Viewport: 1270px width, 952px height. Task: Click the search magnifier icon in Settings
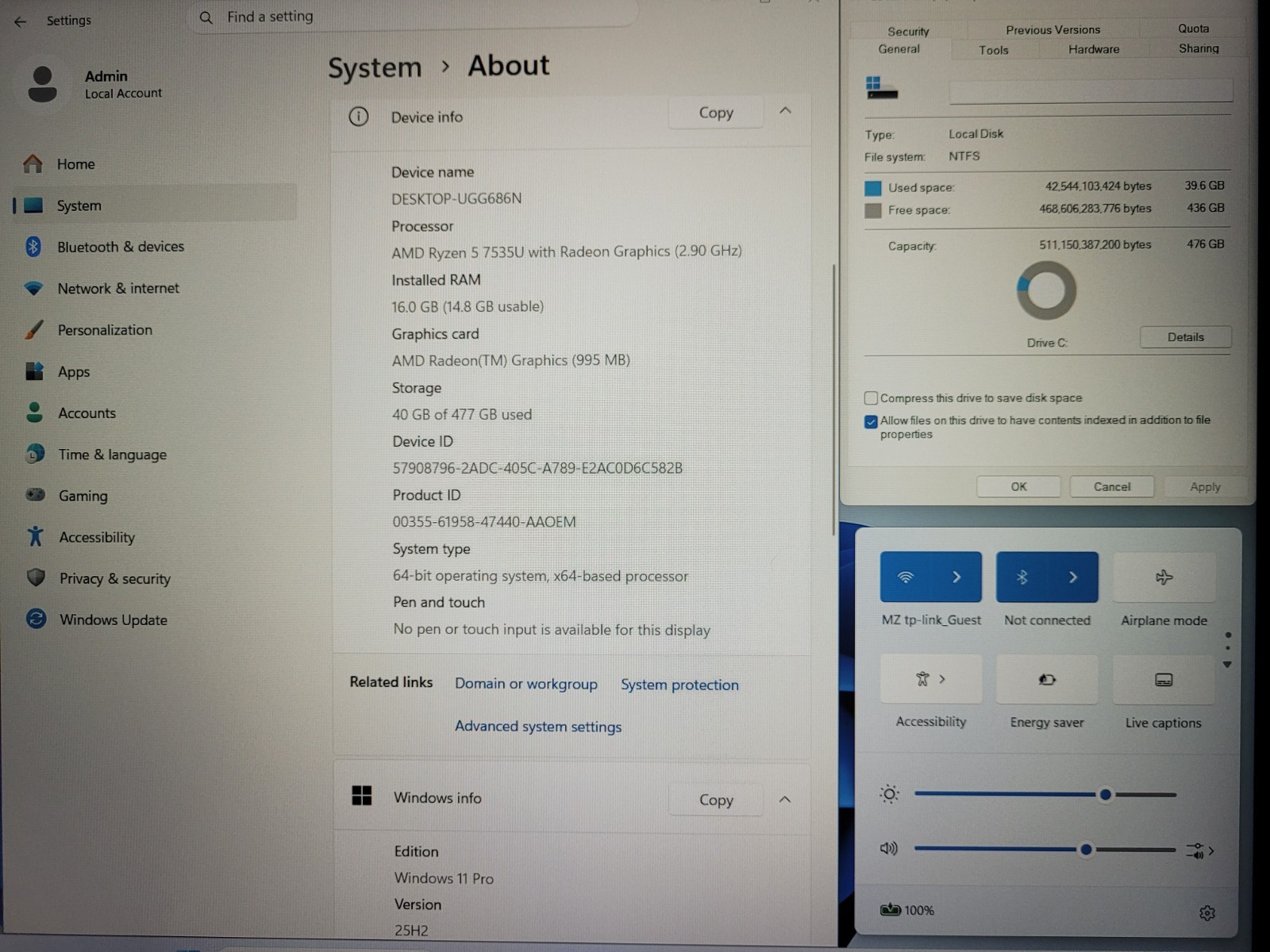(206, 17)
